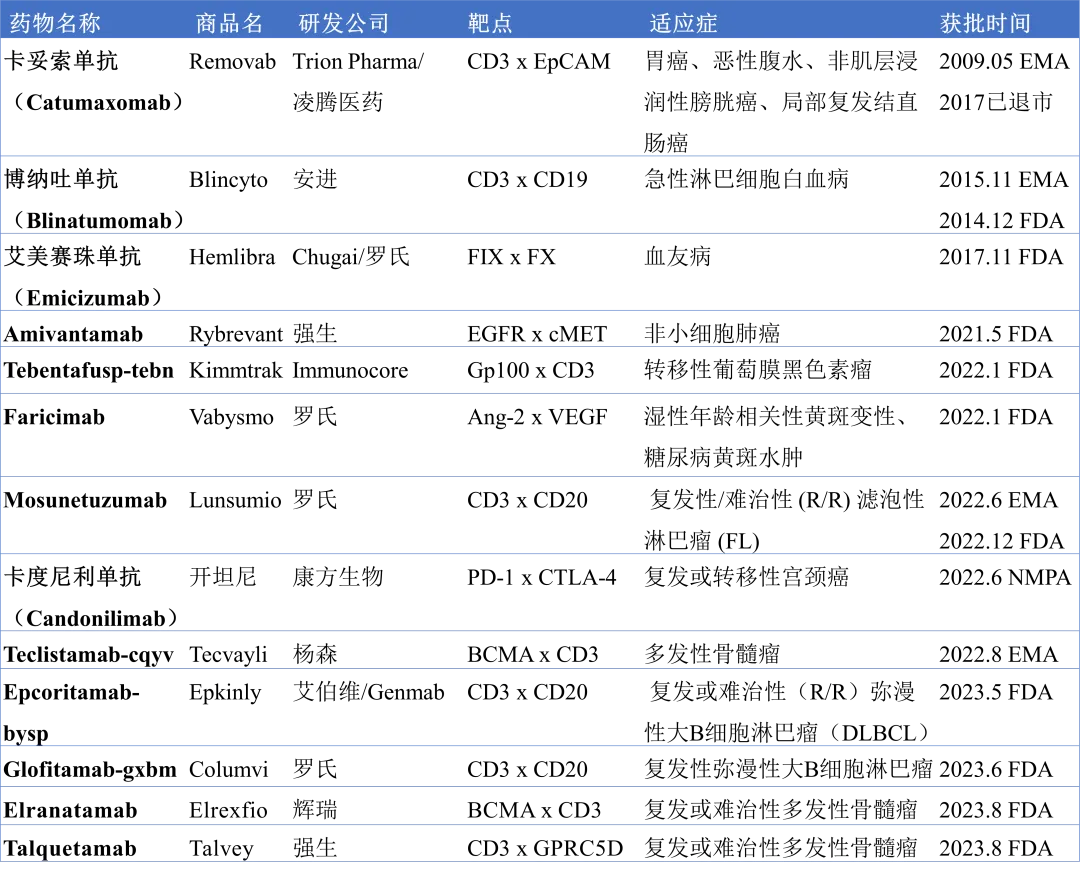Click the Lunsumio trade name
Screen dimensions: 1080x875
pyautogui.click(x=236, y=500)
